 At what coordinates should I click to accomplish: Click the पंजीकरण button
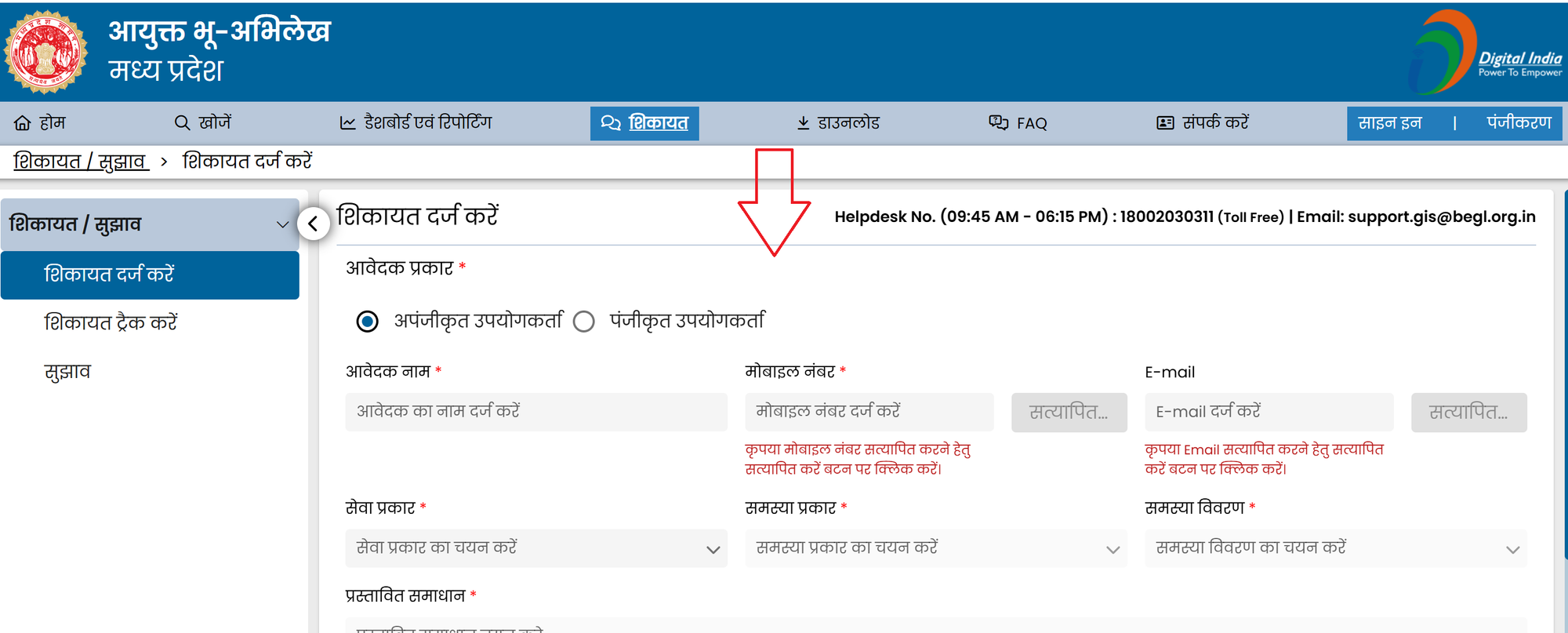(1519, 123)
